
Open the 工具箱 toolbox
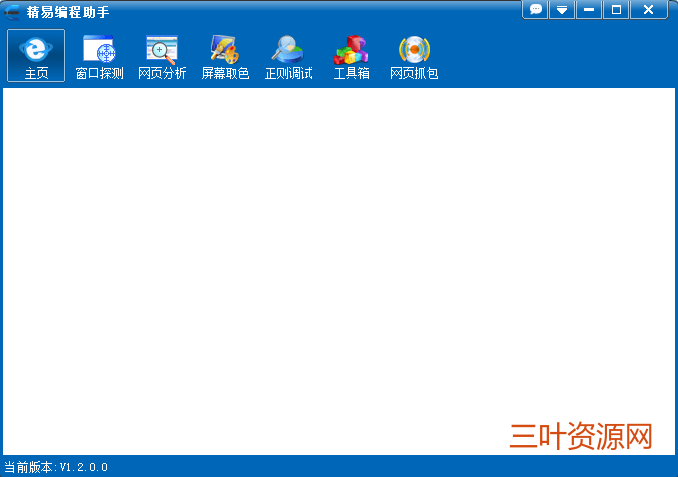point(351,49)
